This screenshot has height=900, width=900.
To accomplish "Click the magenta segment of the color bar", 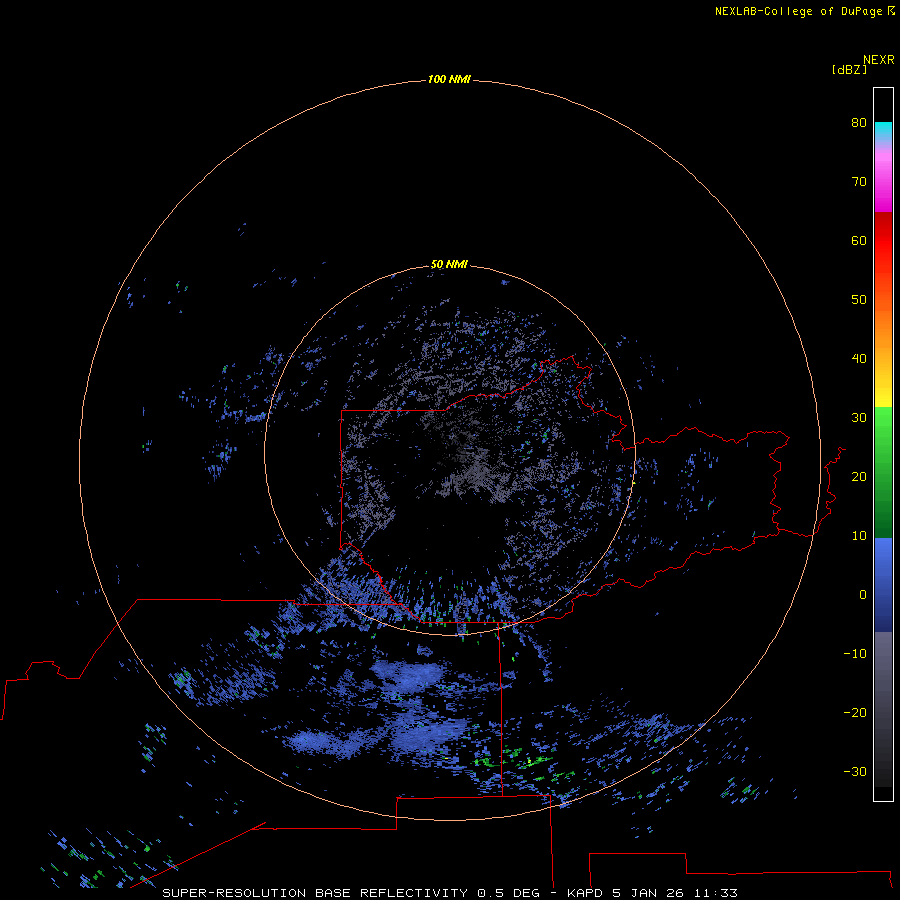I will 883,184.
